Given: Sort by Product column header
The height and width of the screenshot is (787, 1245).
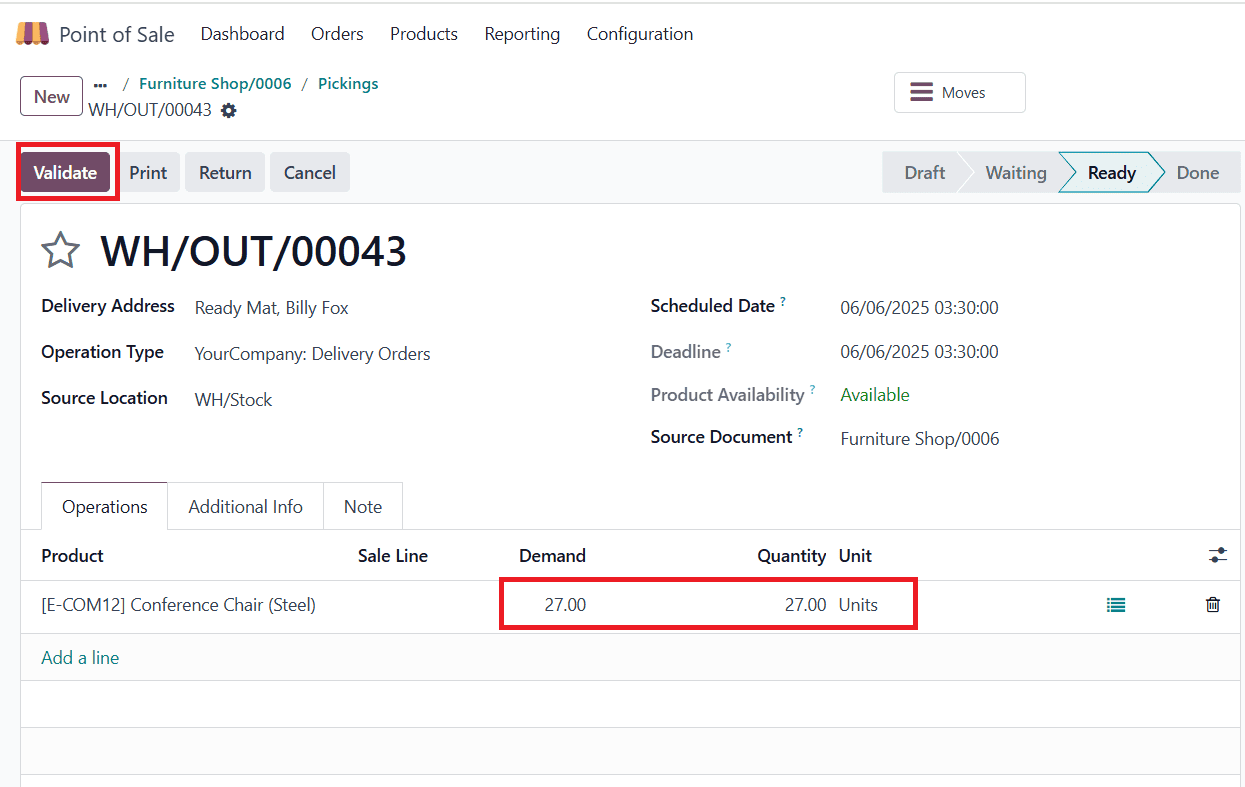Looking at the screenshot, I should click(x=72, y=556).
